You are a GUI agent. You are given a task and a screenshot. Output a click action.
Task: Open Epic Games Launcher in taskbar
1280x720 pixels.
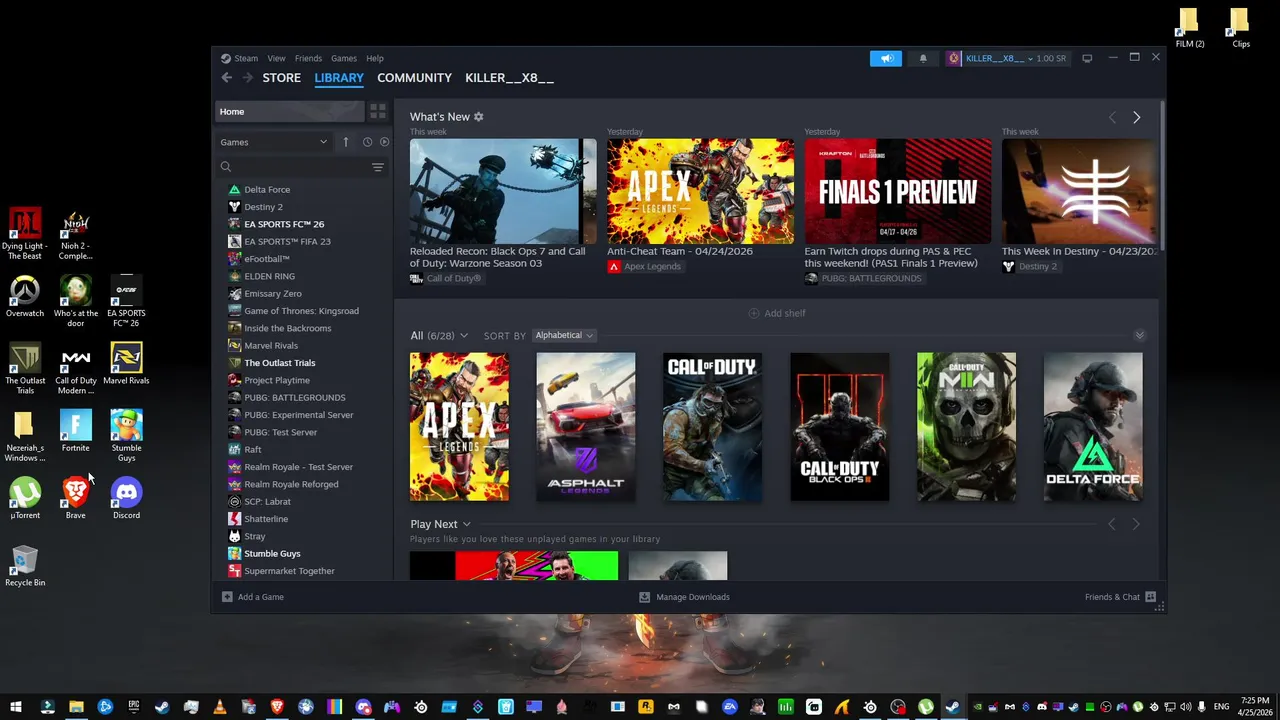(x=133, y=707)
